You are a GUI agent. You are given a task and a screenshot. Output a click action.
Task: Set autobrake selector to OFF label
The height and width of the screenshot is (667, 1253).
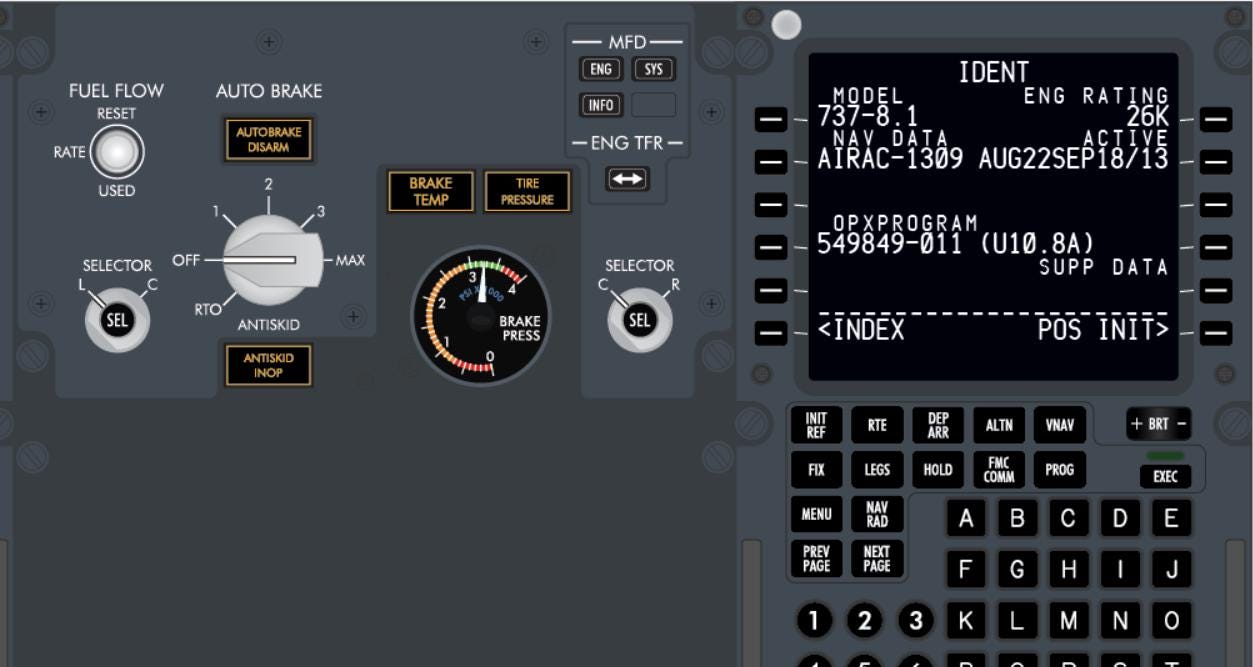pos(186,260)
